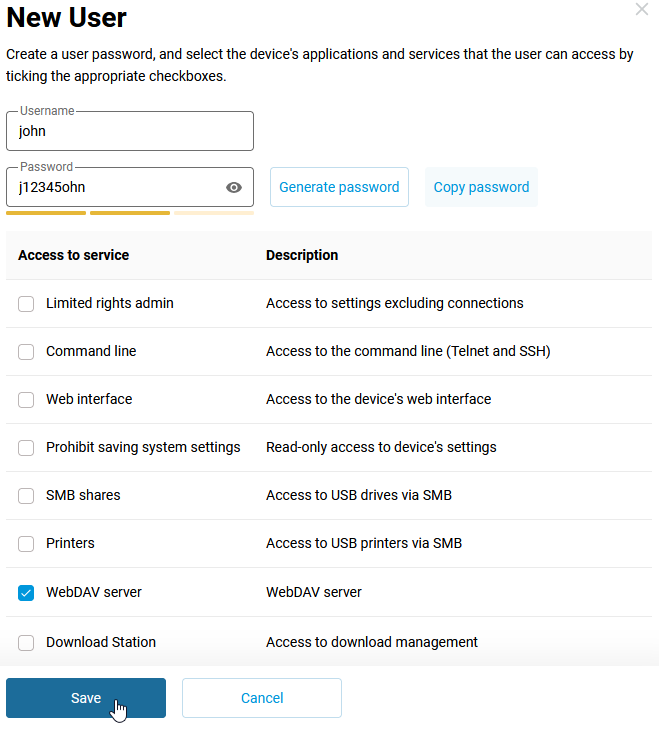Click the Description column header
Viewport: 659px width, 729px height.
coord(302,255)
